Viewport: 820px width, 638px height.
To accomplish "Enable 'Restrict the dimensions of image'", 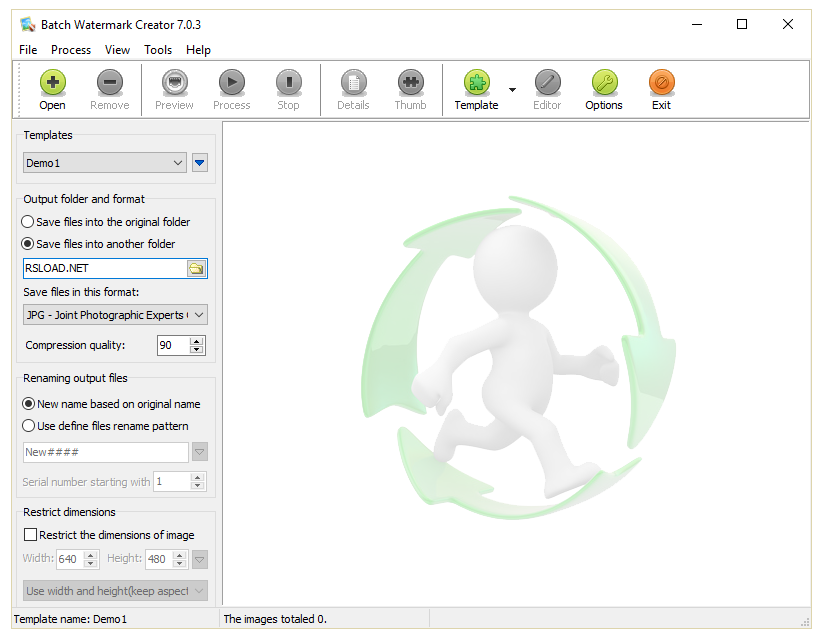I will [30, 533].
